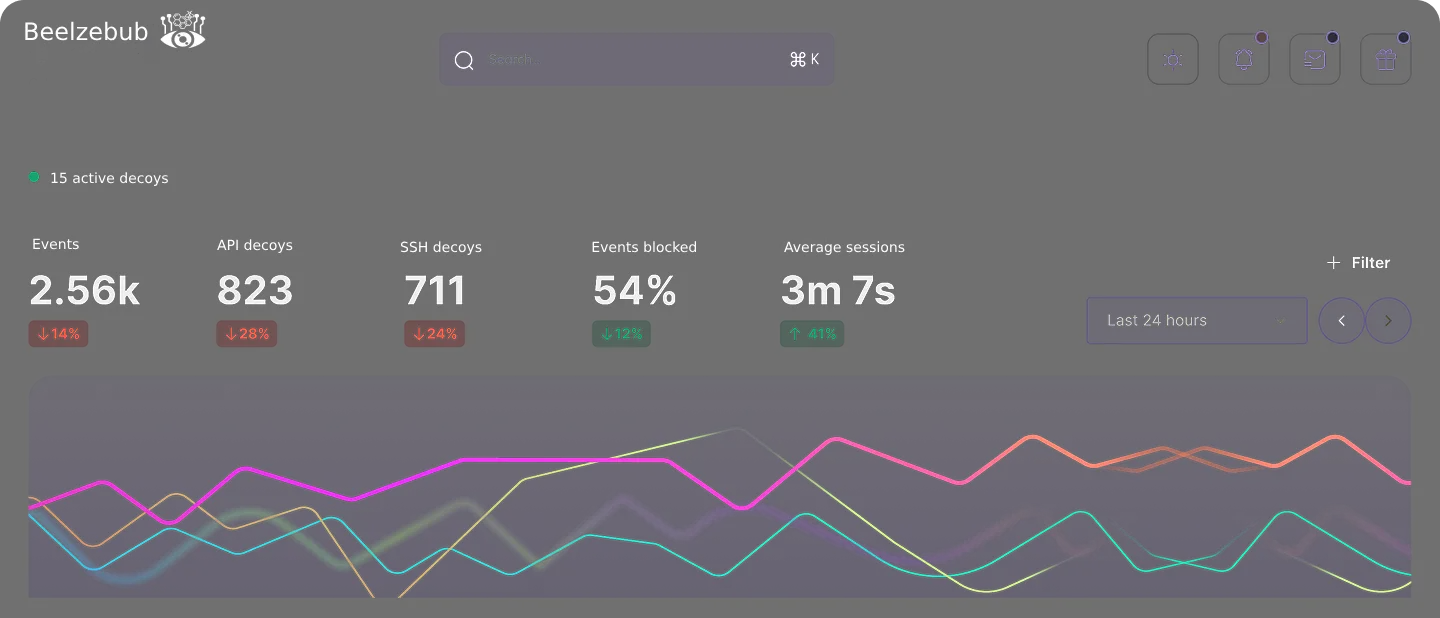
Task: Click the magnifying glass in the search bar
Action: click(x=464, y=60)
